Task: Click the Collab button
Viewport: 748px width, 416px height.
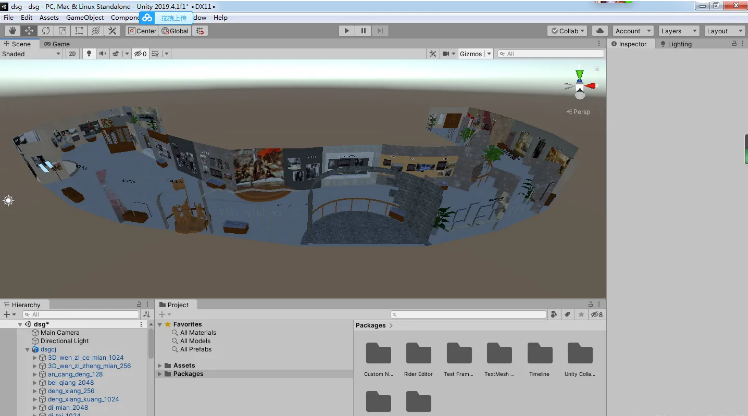Action: pos(567,31)
